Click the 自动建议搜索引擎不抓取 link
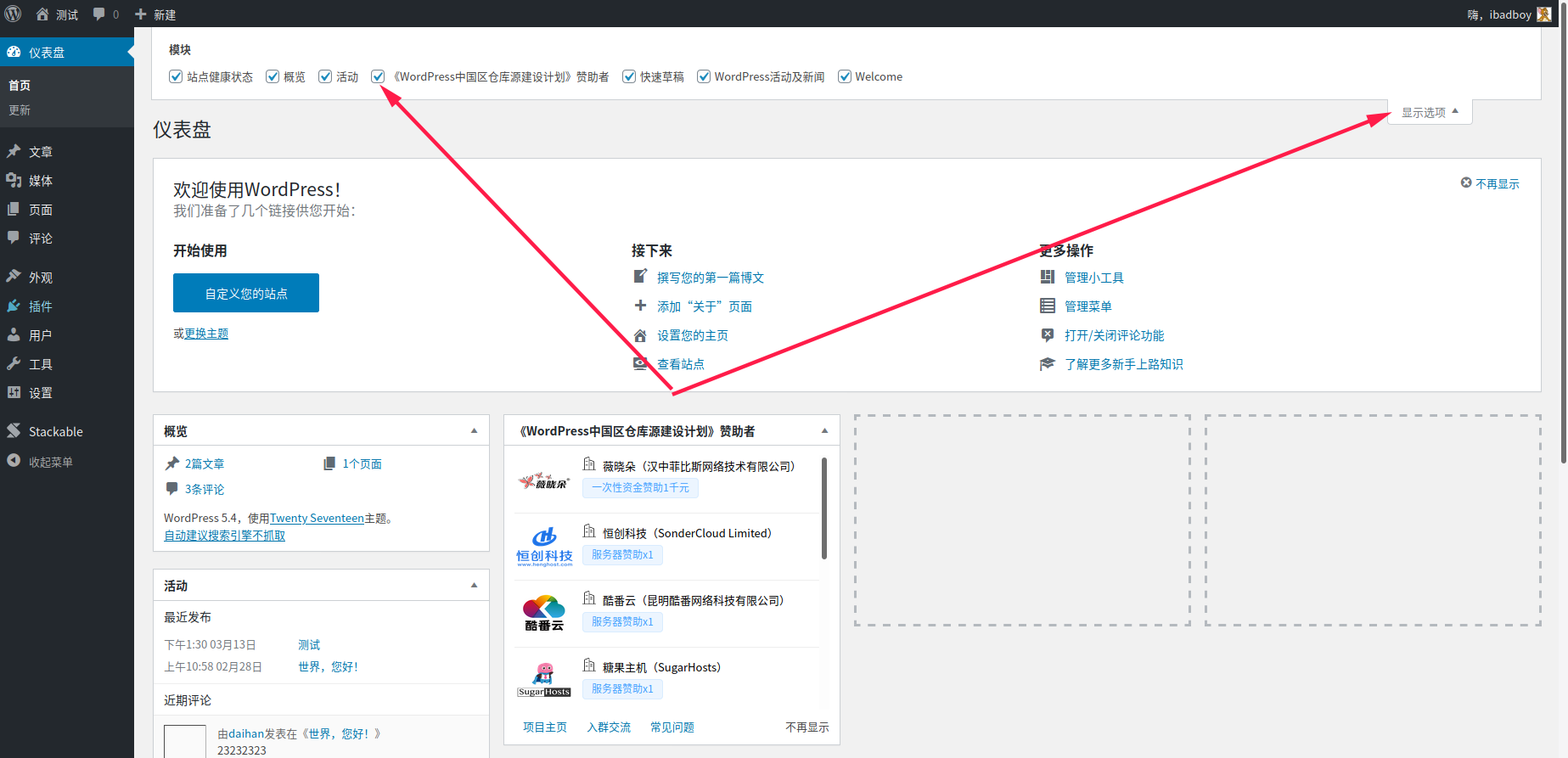1568x758 pixels. [x=225, y=536]
